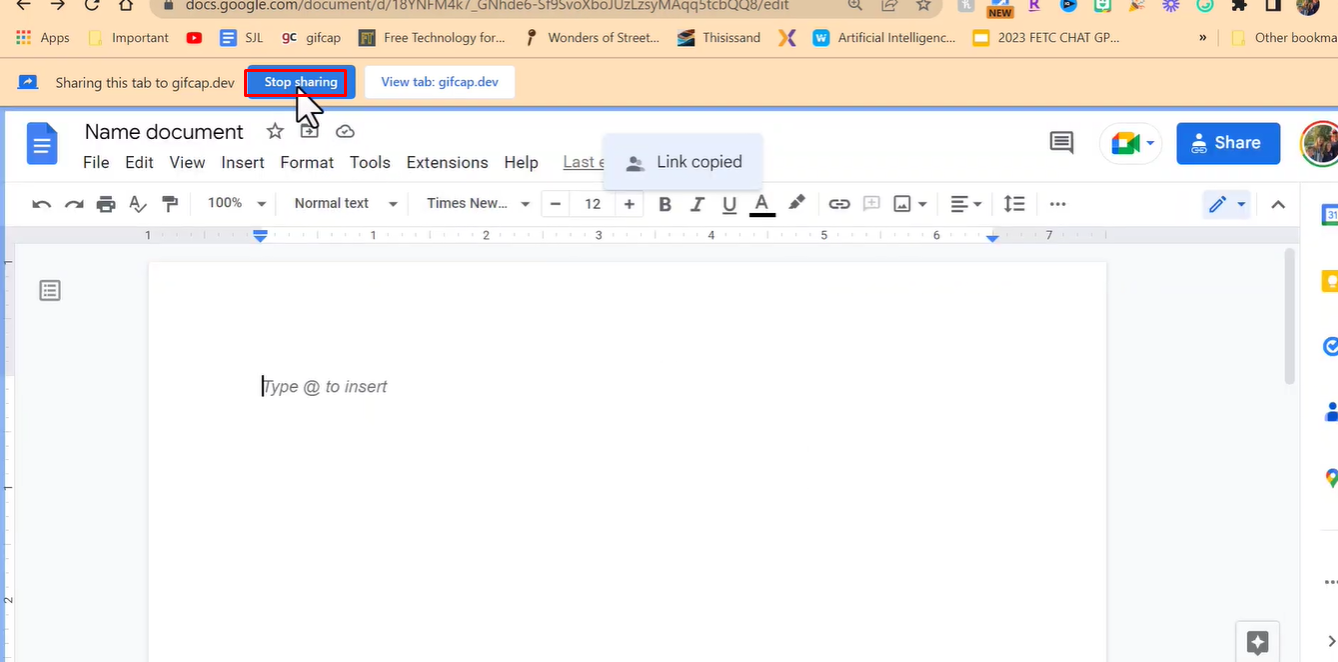
Task: Select the Paint format tool
Action: pos(170,203)
